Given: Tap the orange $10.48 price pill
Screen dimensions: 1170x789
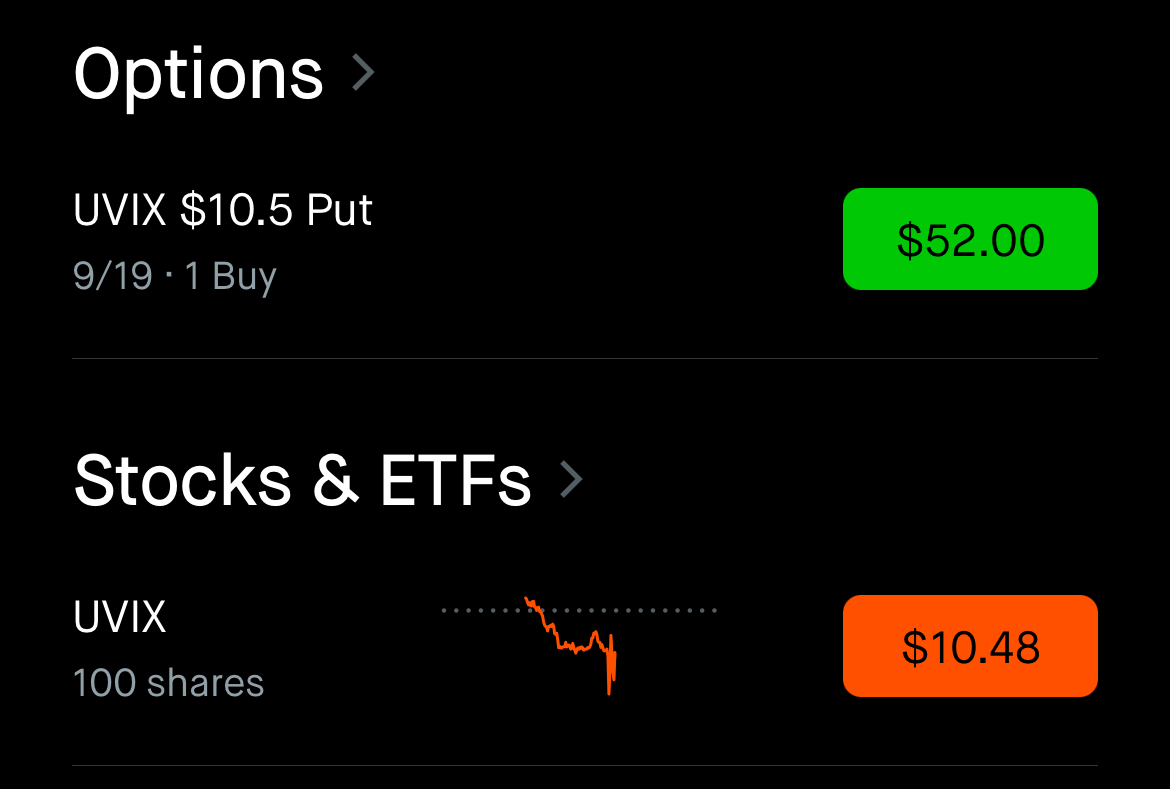Looking at the screenshot, I should pos(970,646).
